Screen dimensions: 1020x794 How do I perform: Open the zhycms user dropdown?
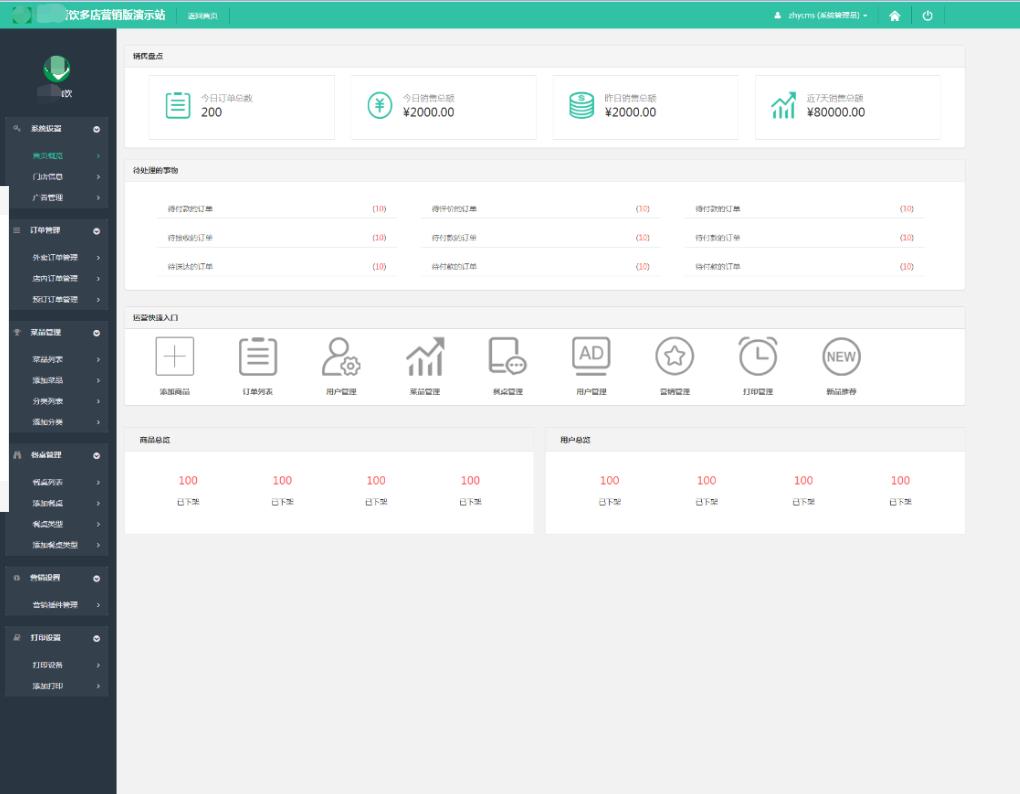[x=821, y=16]
